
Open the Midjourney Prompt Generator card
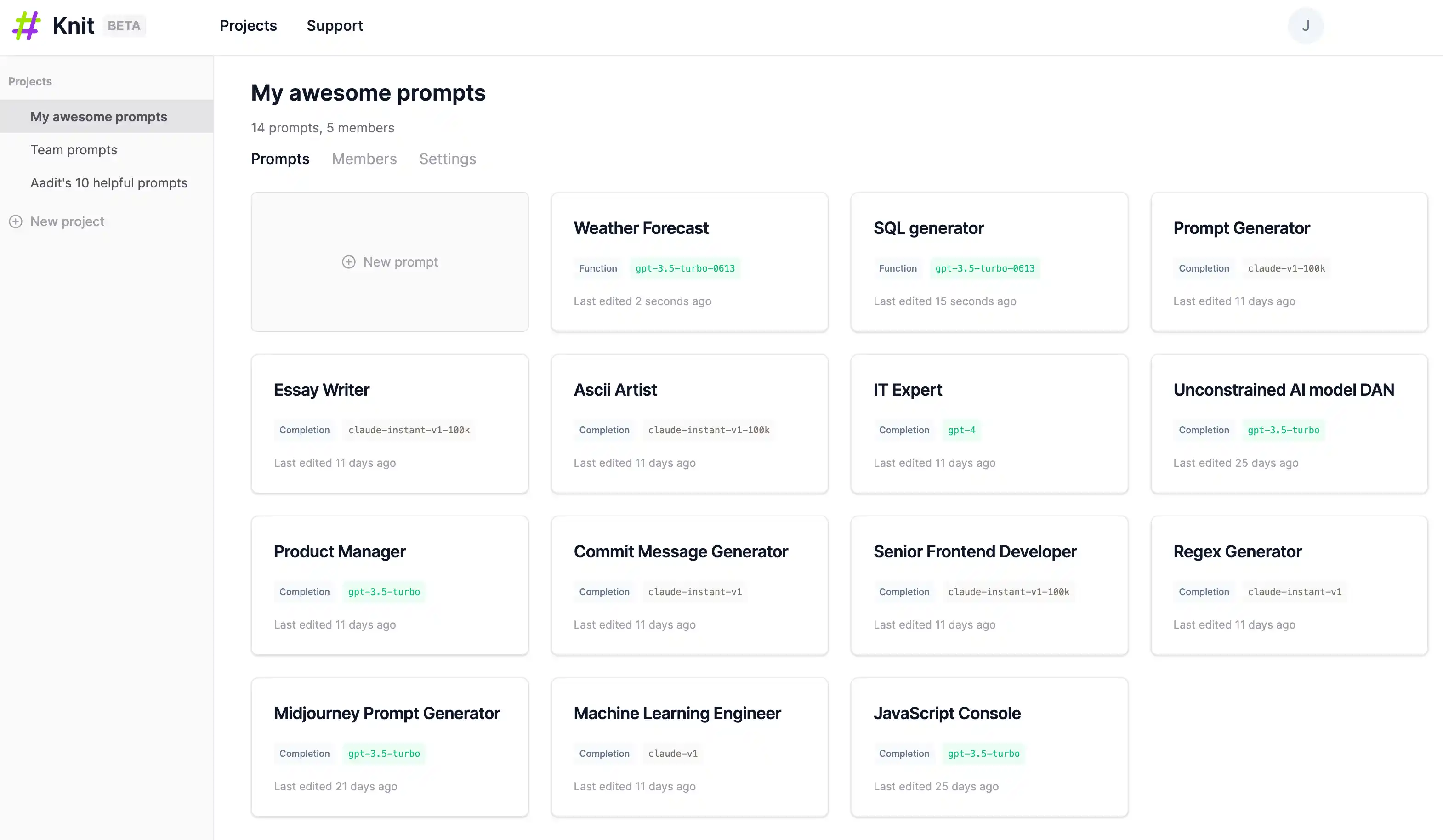389,747
